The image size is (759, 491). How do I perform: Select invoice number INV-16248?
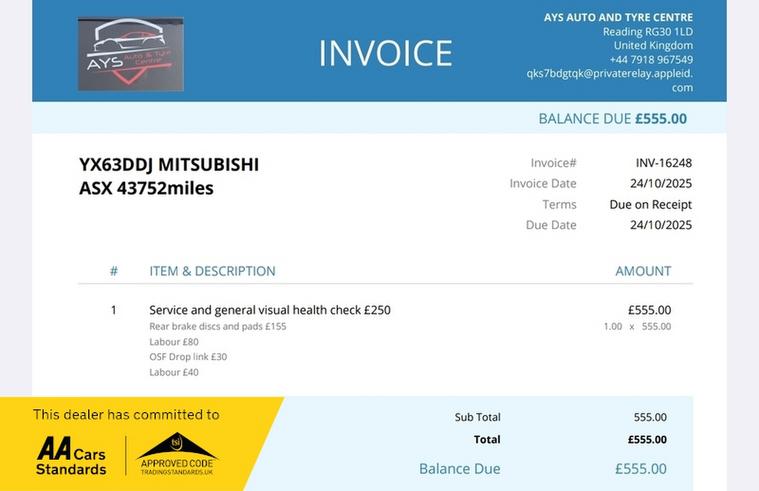click(x=664, y=163)
